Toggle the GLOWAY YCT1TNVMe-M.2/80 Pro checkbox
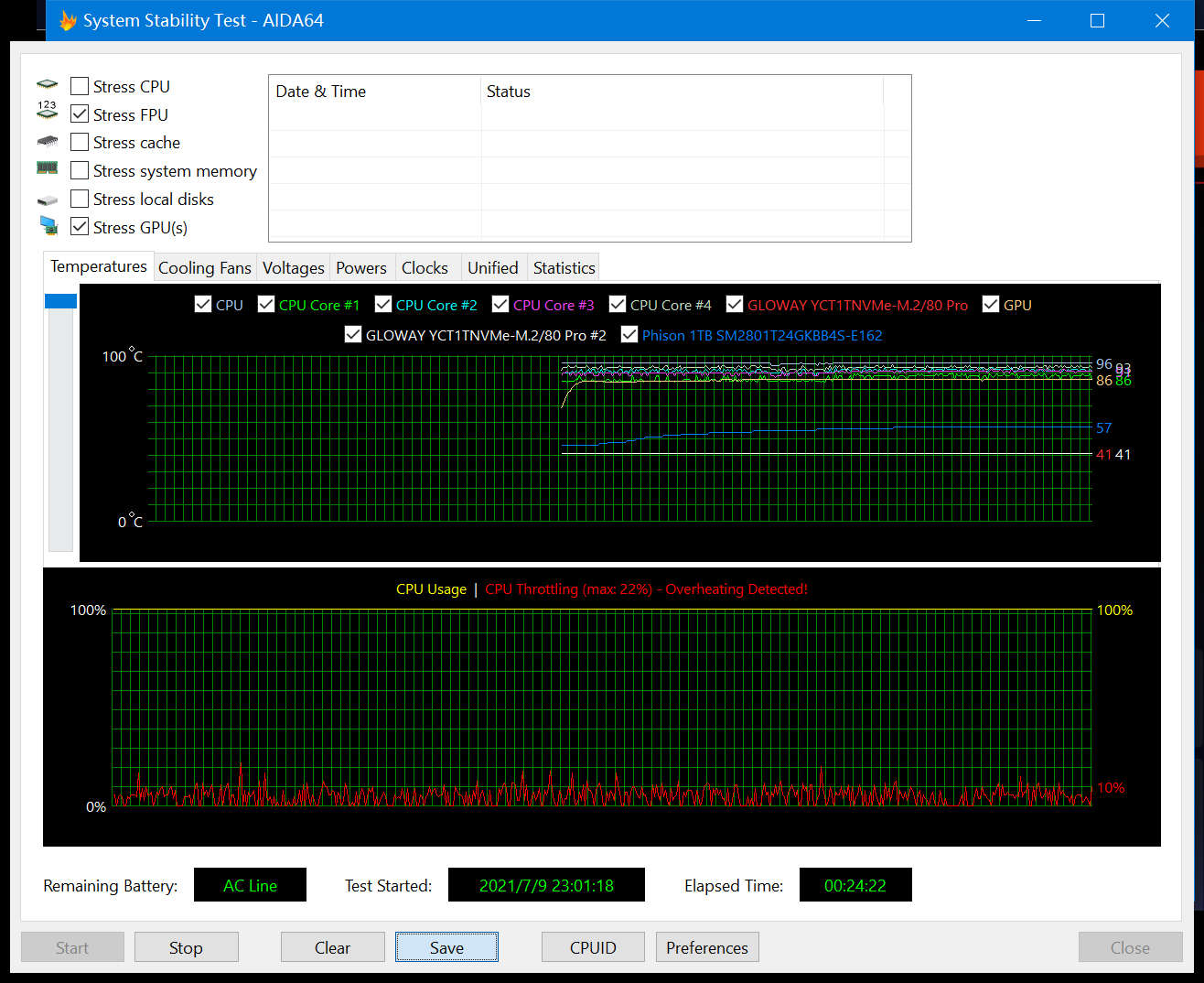 pyautogui.click(x=735, y=305)
